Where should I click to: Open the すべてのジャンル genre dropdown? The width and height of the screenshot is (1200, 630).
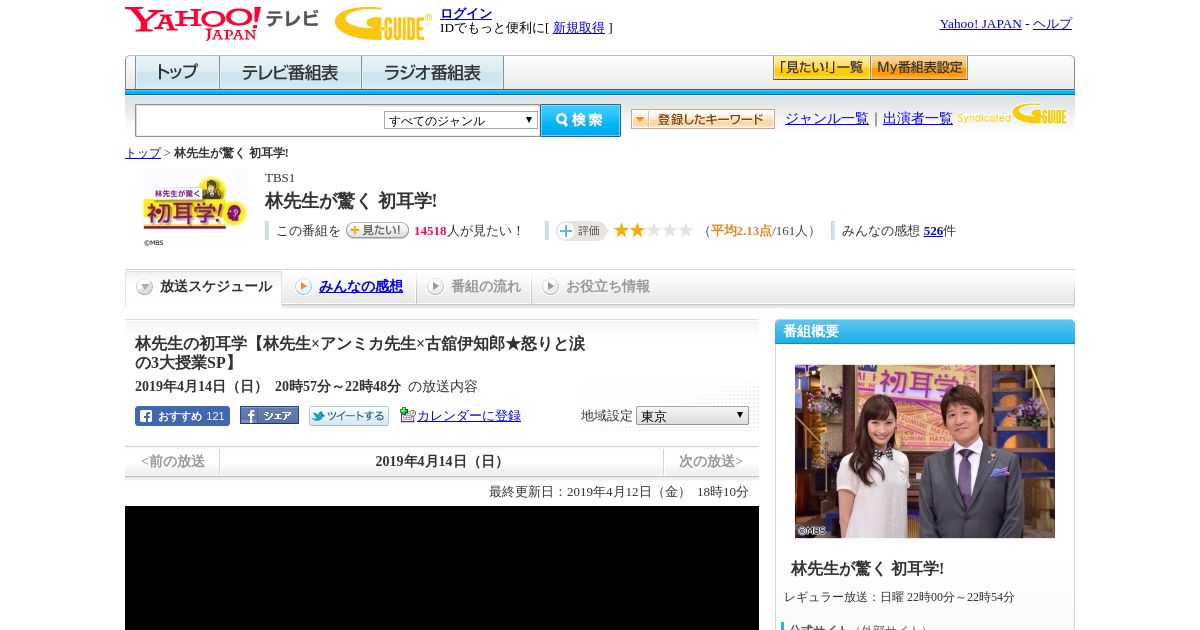click(x=461, y=120)
